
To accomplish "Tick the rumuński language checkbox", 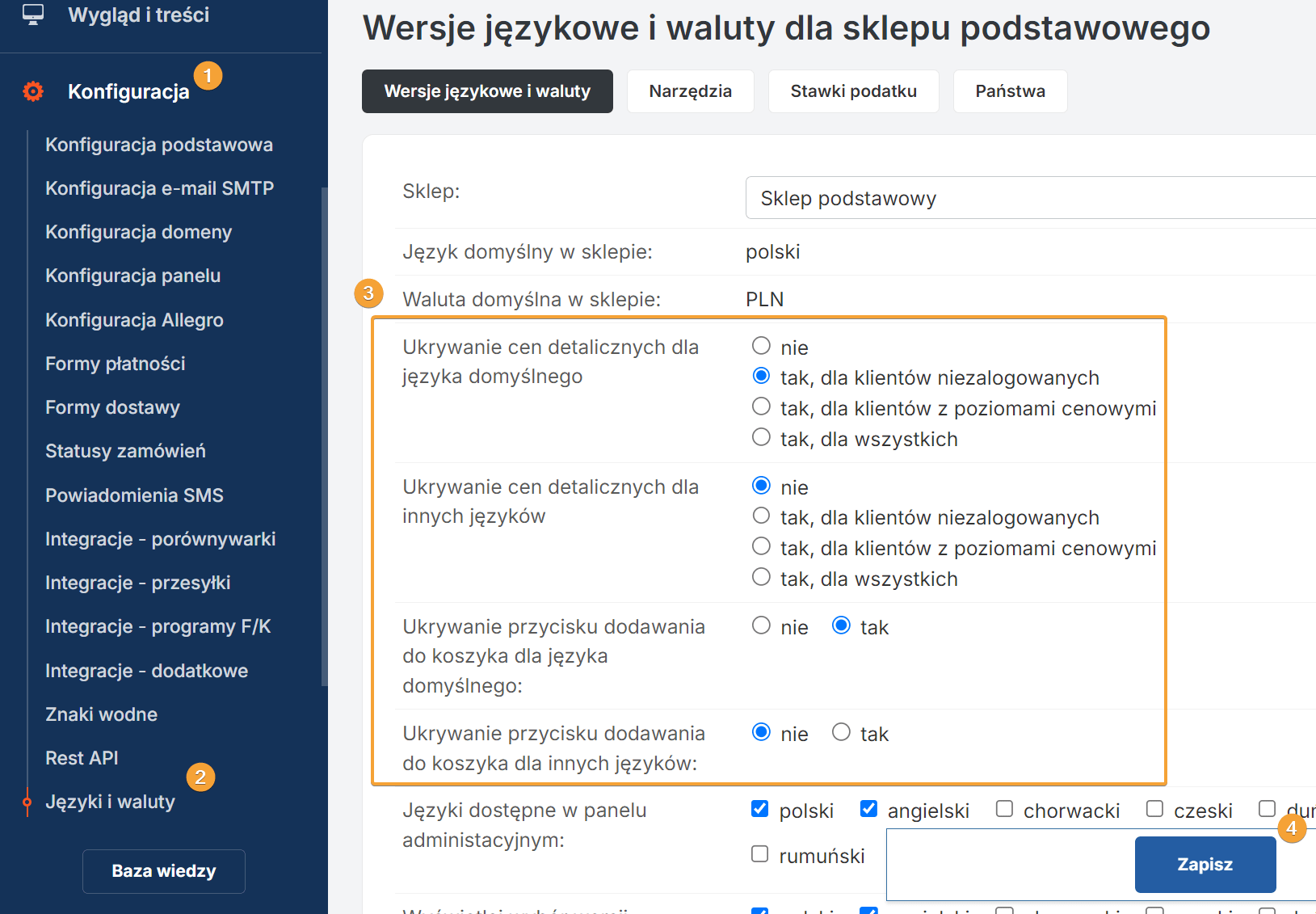I will 759,854.
